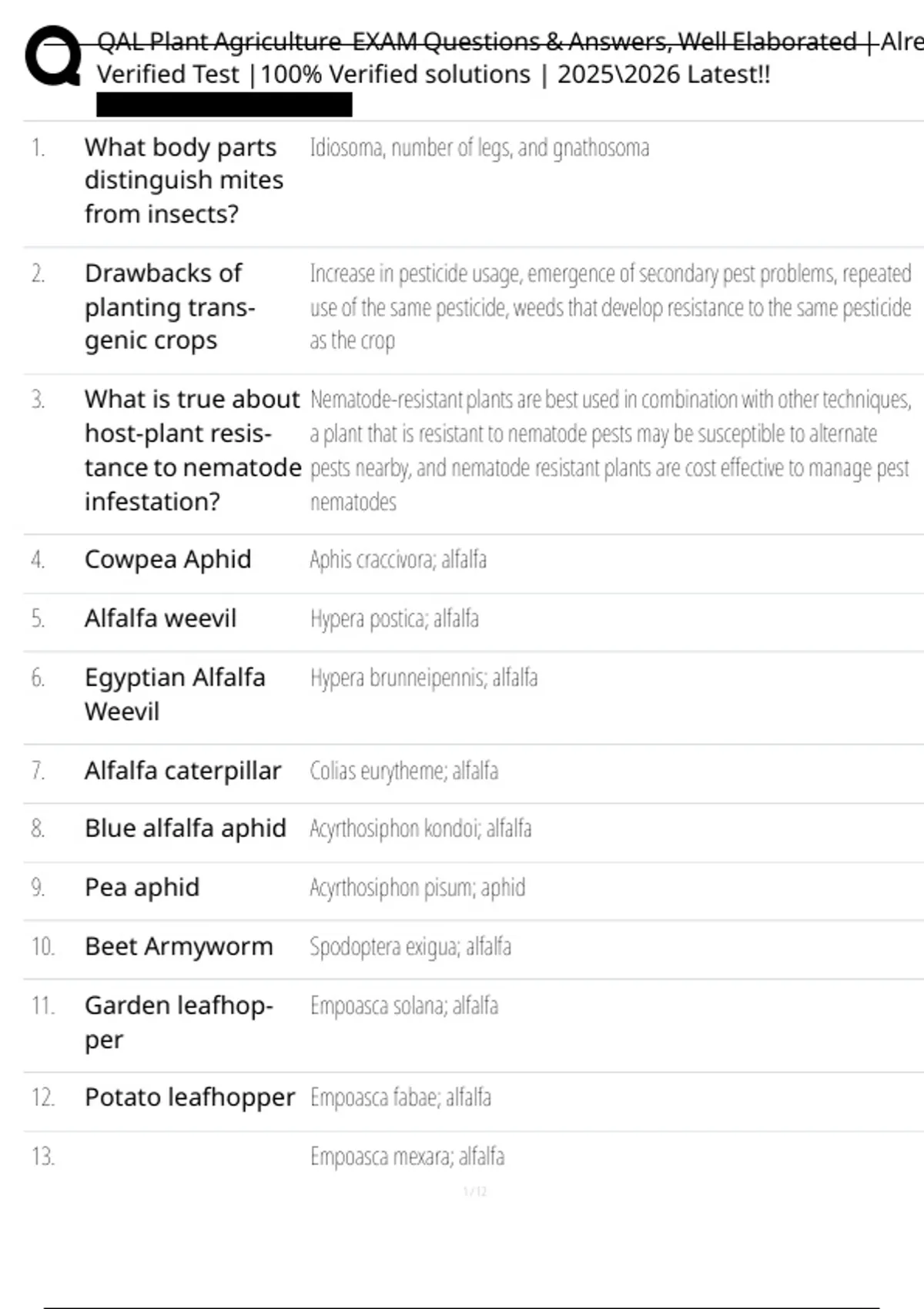Select the "Alfalfa caterpillar" term
924x1309 pixels.
[x=182, y=770]
